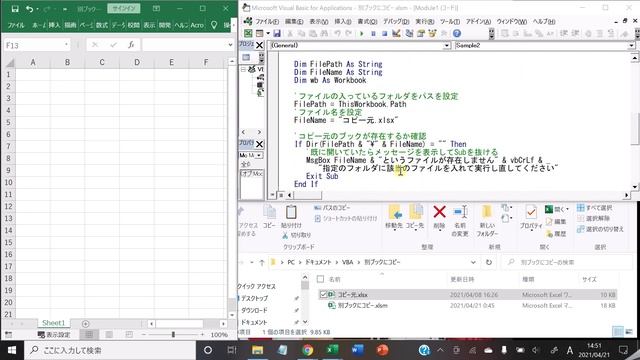Click the Tell Me lightbulb icon in Excel
The width and height of the screenshot is (640, 360).
[x=214, y=25]
